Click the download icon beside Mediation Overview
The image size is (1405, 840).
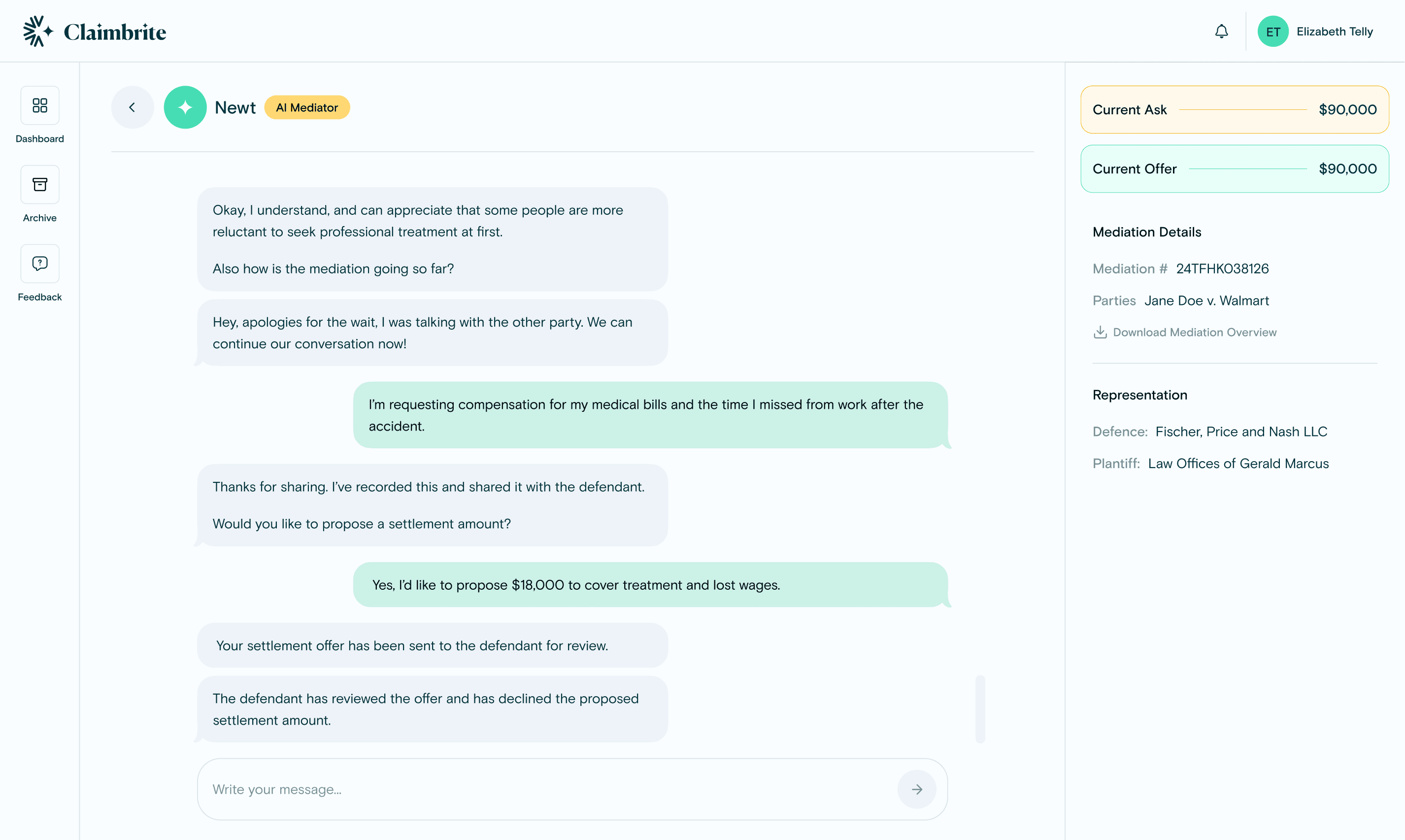click(1100, 332)
